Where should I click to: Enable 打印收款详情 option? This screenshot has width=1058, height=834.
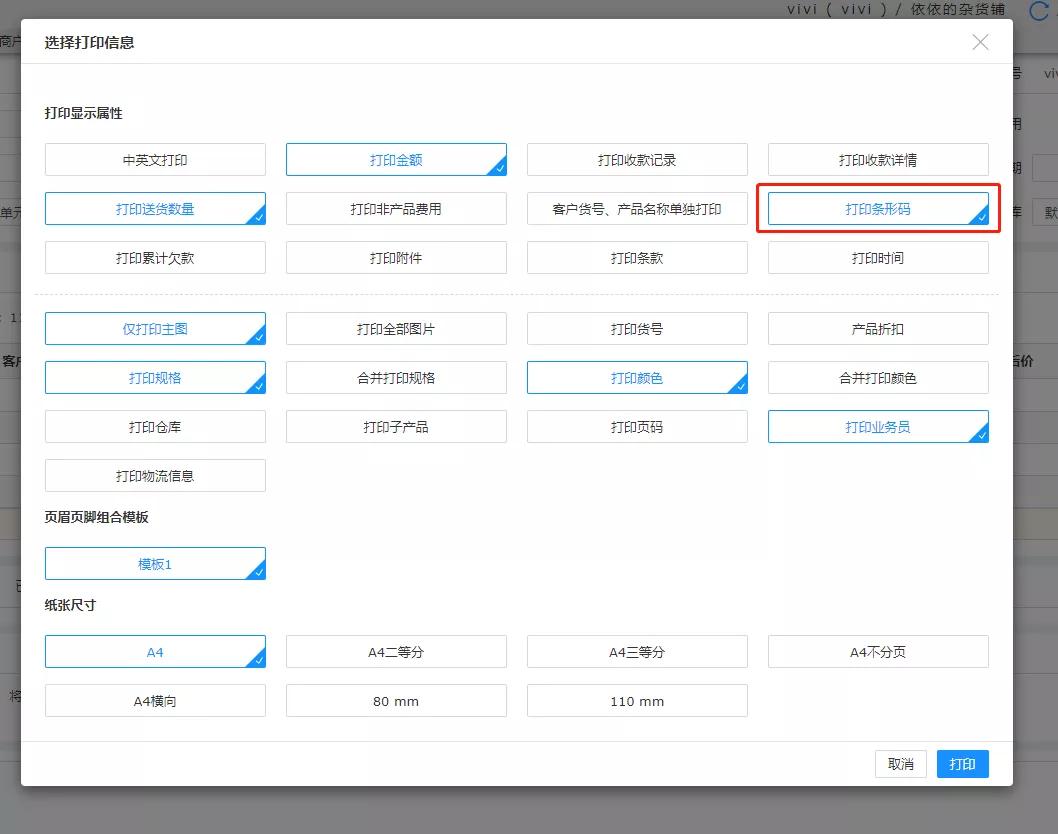[878, 160]
